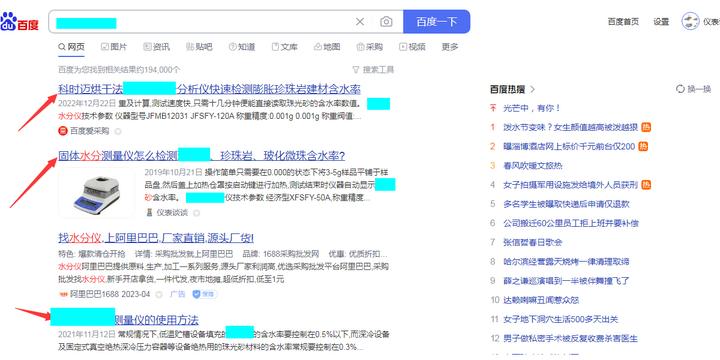Switch to 资讯 tab

coord(157,47)
